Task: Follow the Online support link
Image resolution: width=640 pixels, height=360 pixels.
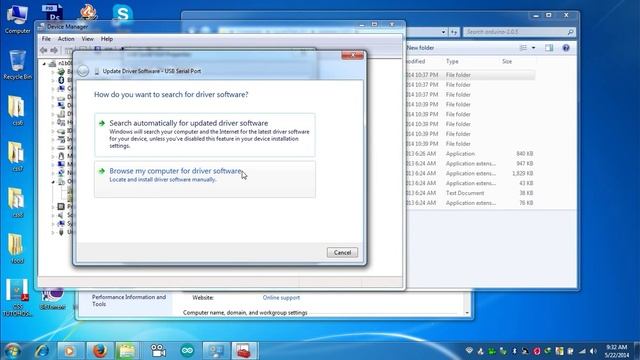Action: (x=281, y=298)
